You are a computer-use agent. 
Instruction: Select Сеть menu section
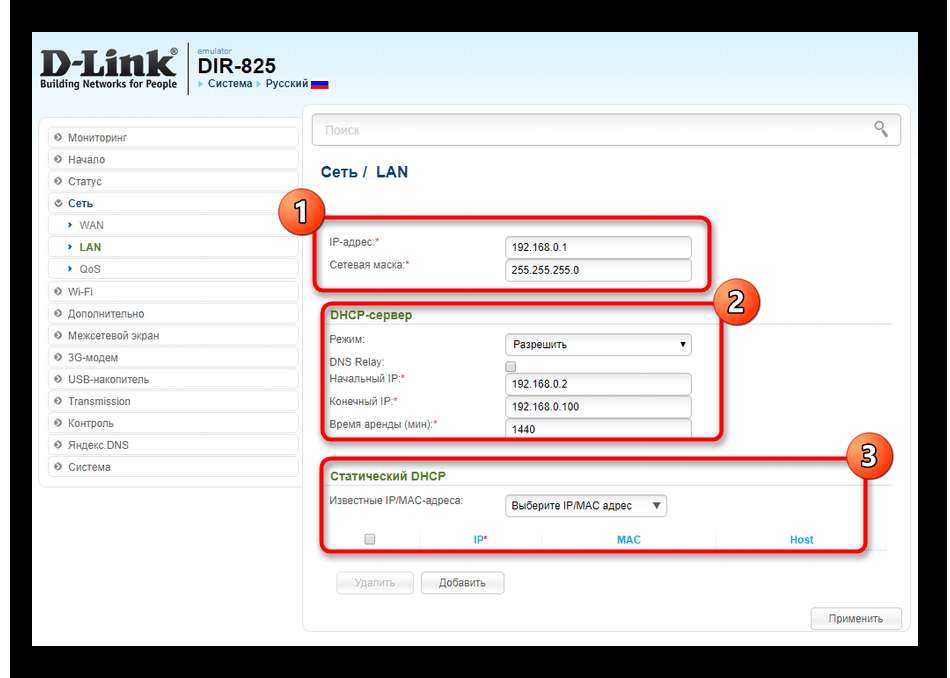coord(173,203)
